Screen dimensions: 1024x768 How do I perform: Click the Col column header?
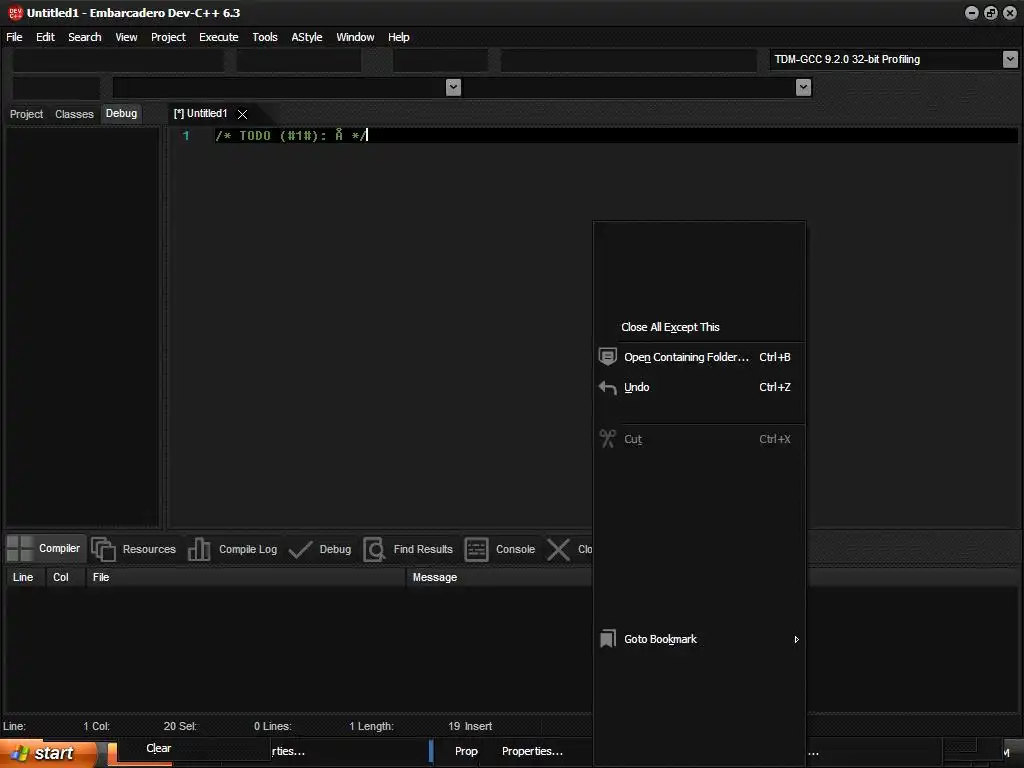pos(65,577)
